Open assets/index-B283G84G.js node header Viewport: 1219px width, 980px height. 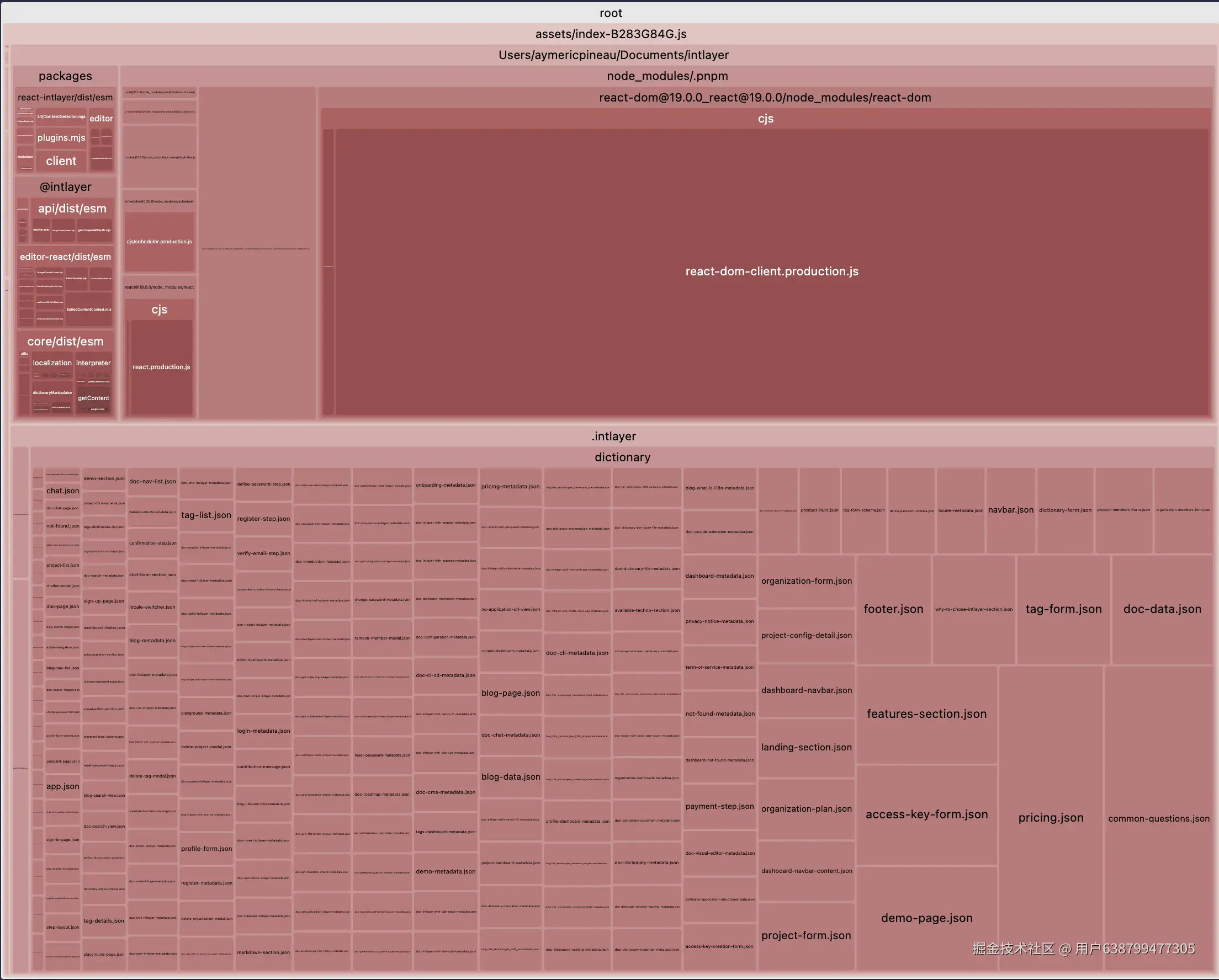coord(610,34)
